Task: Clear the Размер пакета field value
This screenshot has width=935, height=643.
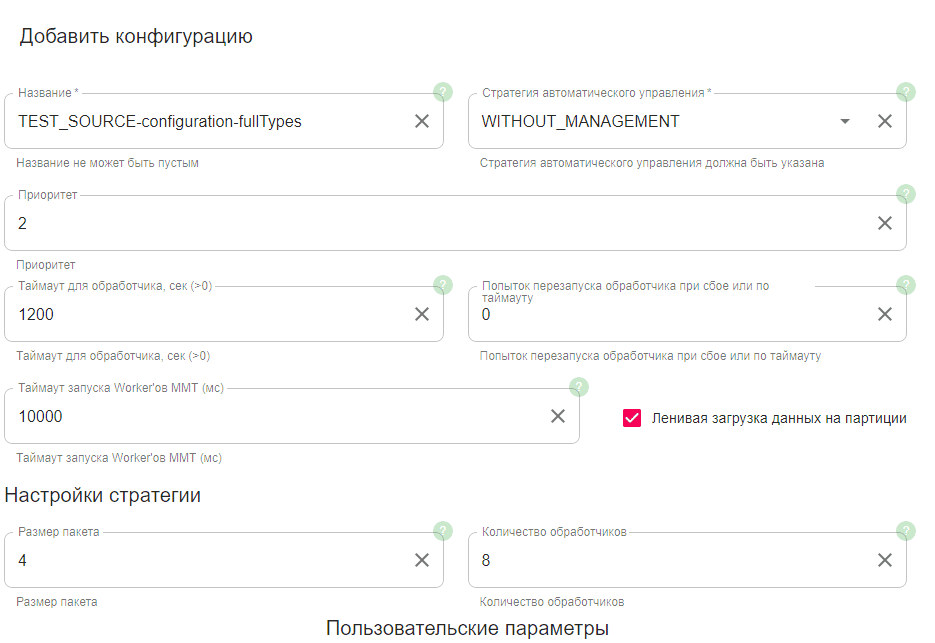Action: [422, 560]
